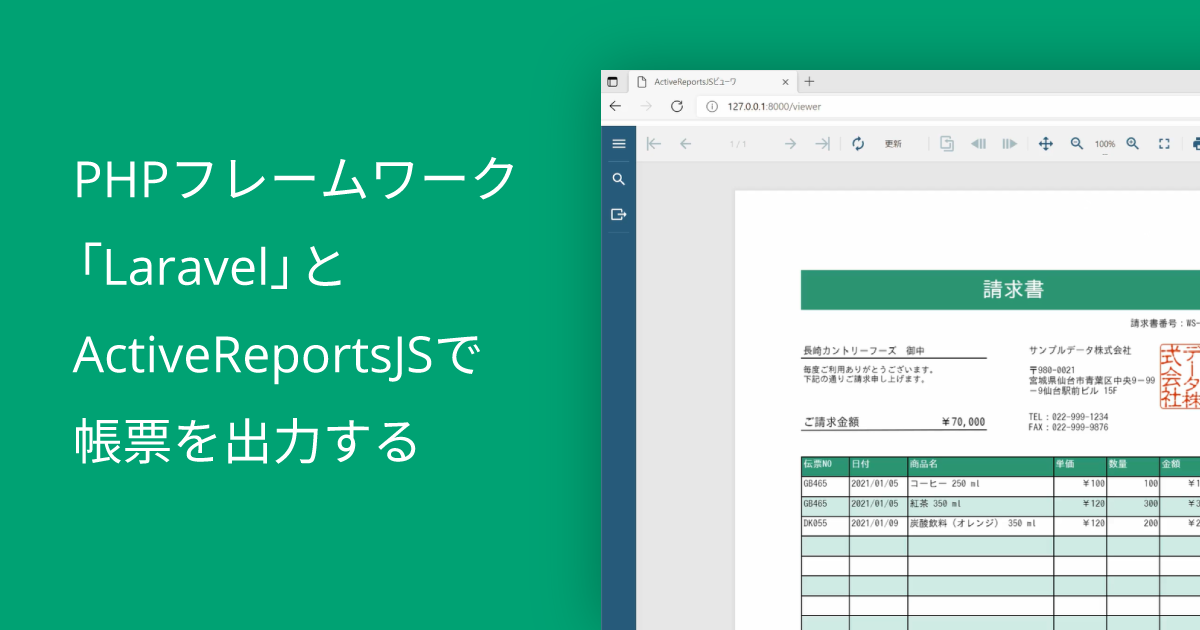Click the ¥70,000 amount

point(963,422)
